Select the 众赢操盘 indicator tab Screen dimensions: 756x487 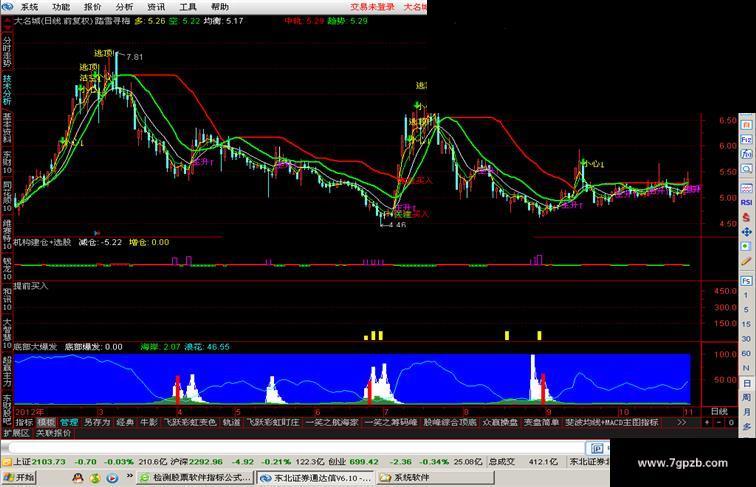[x=500, y=422]
